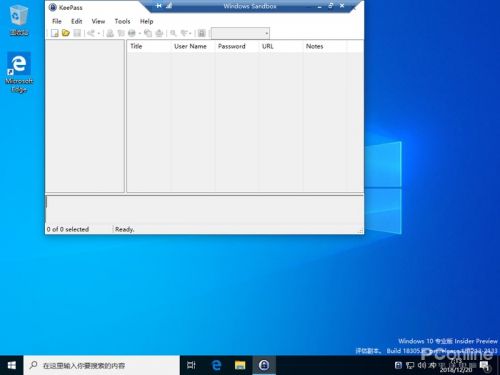This screenshot has width=500, height=375.
Task: Click the Find magnifier icon
Action: click(173, 33)
